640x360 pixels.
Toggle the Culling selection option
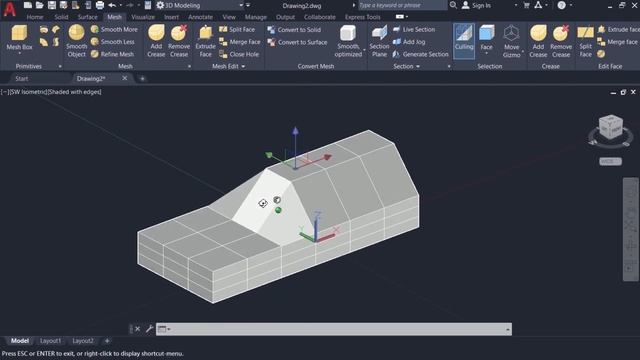tap(464, 41)
